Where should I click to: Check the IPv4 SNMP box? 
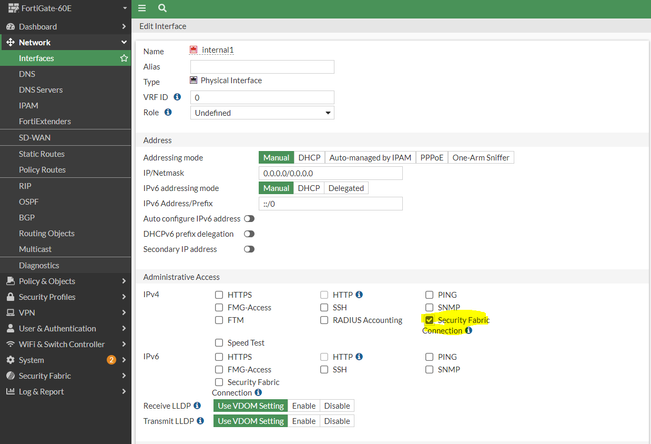[x=429, y=307]
